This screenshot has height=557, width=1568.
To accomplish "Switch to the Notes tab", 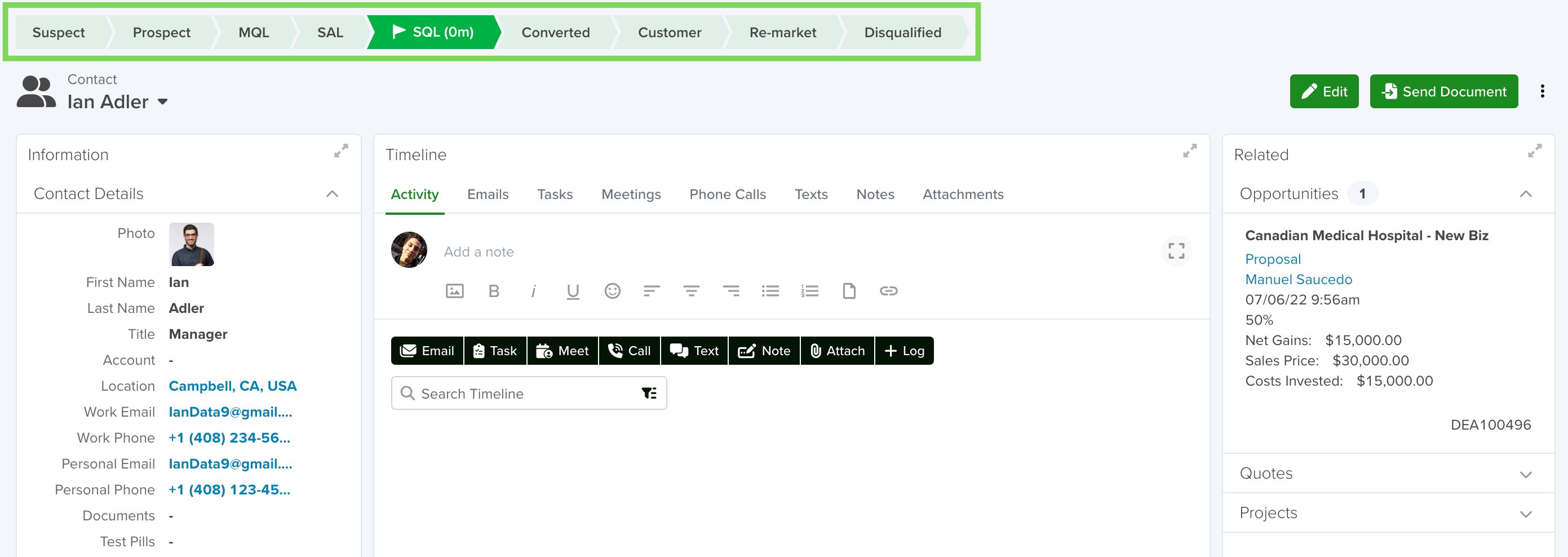I will tap(875, 194).
